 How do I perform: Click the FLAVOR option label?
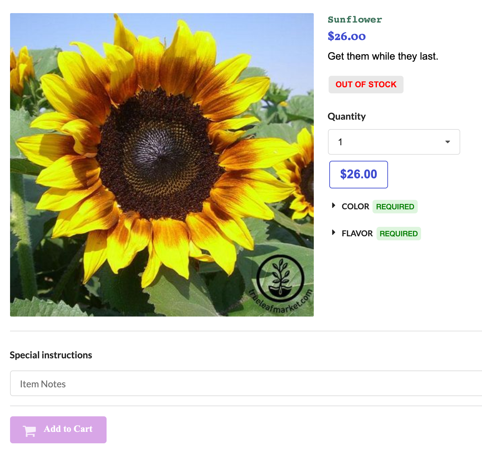coord(357,233)
